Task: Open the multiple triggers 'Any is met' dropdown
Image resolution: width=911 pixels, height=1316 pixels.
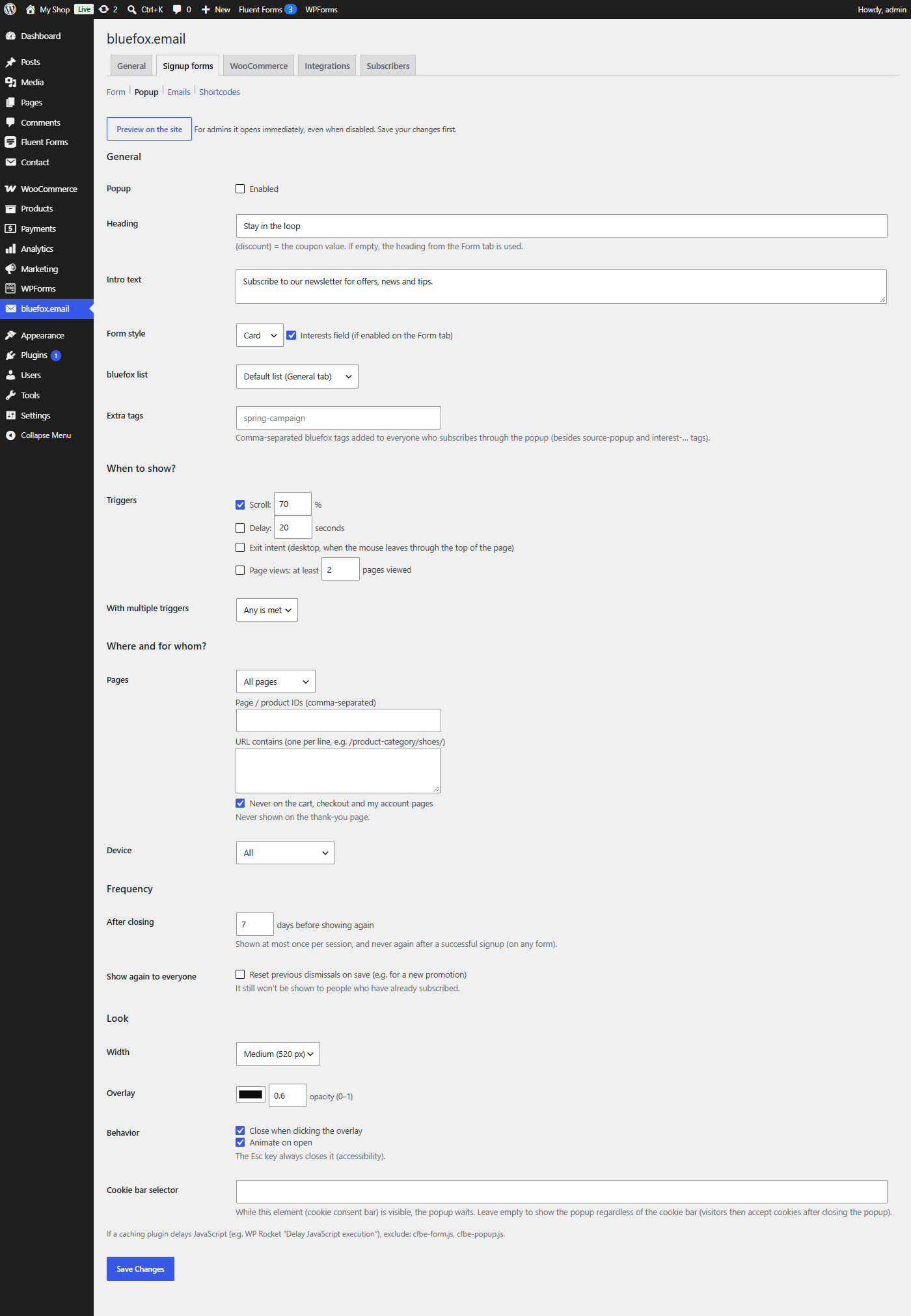Action: pyautogui.click(x=267, y=610)
